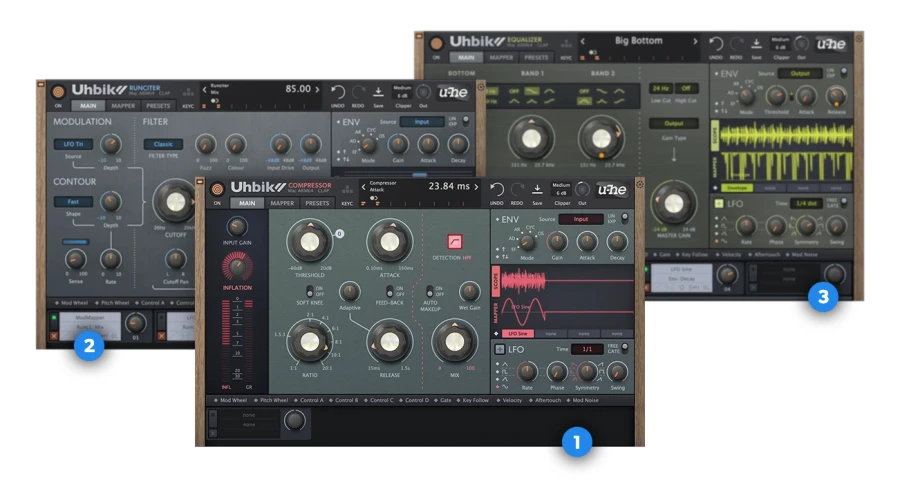The height and width of the screenshot is (482, 900).
Task: Click Mod Wheel source in Compressor modulation bar
Action: (230, 400)
